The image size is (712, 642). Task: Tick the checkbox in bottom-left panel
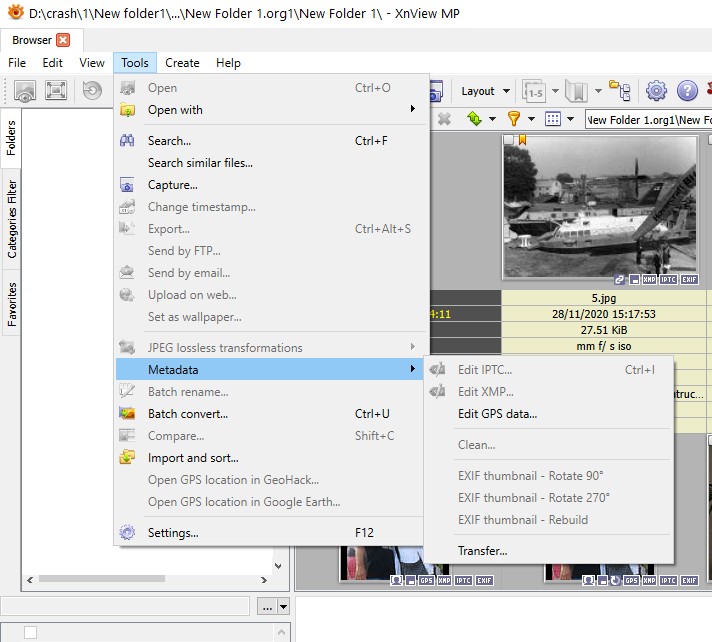tap(30, 632)
